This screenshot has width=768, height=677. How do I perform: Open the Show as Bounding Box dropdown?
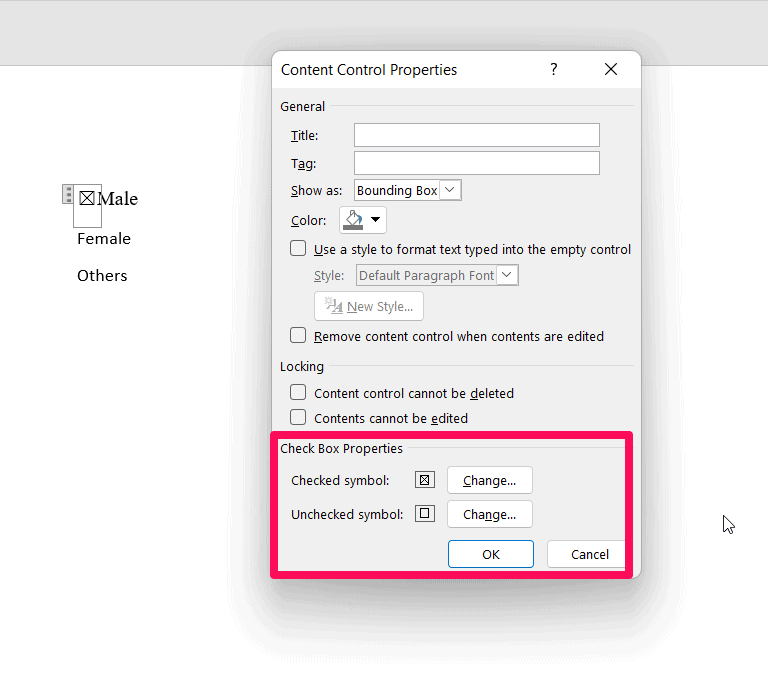point(408,190)
